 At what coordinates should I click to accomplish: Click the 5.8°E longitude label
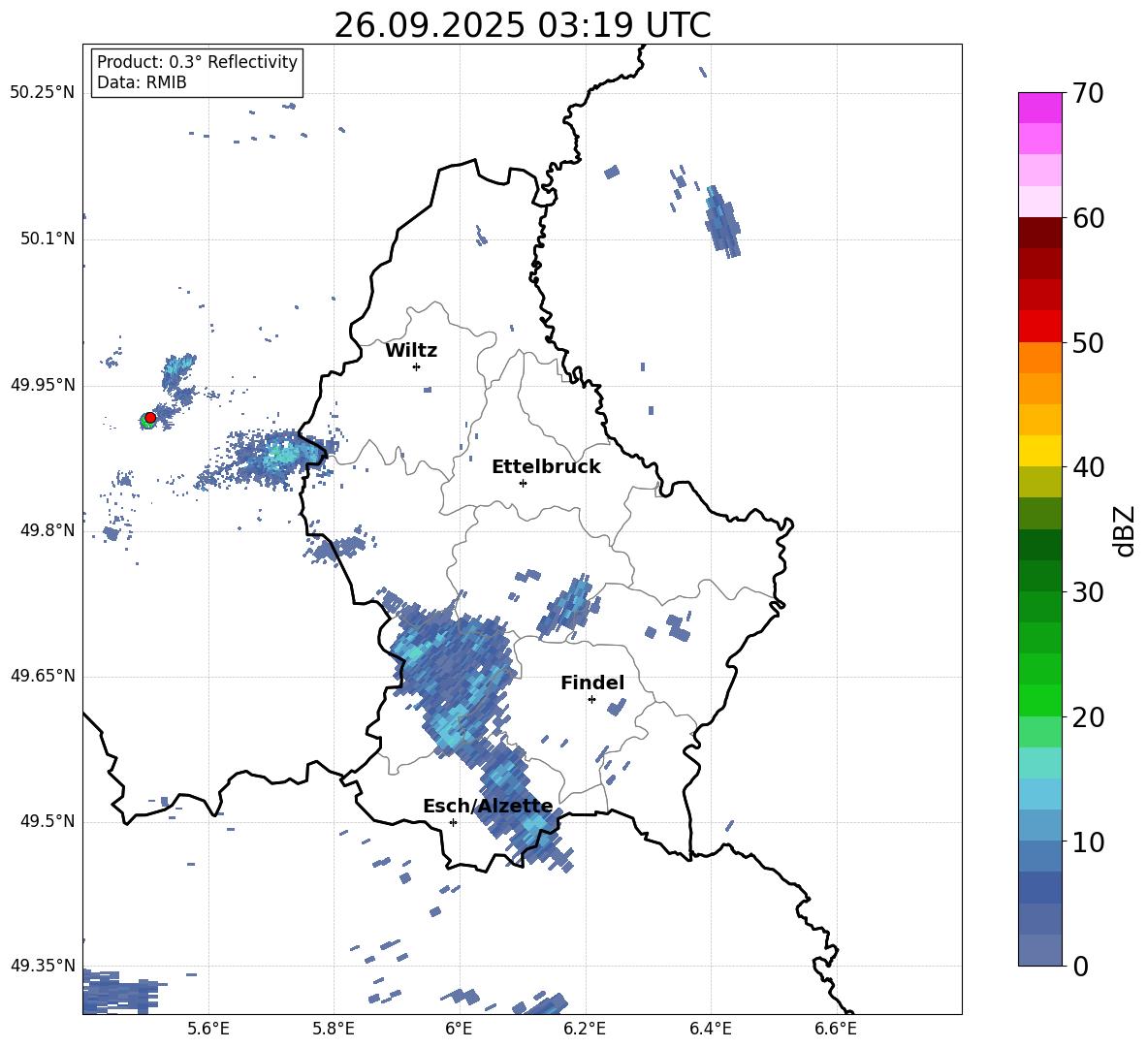tap(334, 1029)
